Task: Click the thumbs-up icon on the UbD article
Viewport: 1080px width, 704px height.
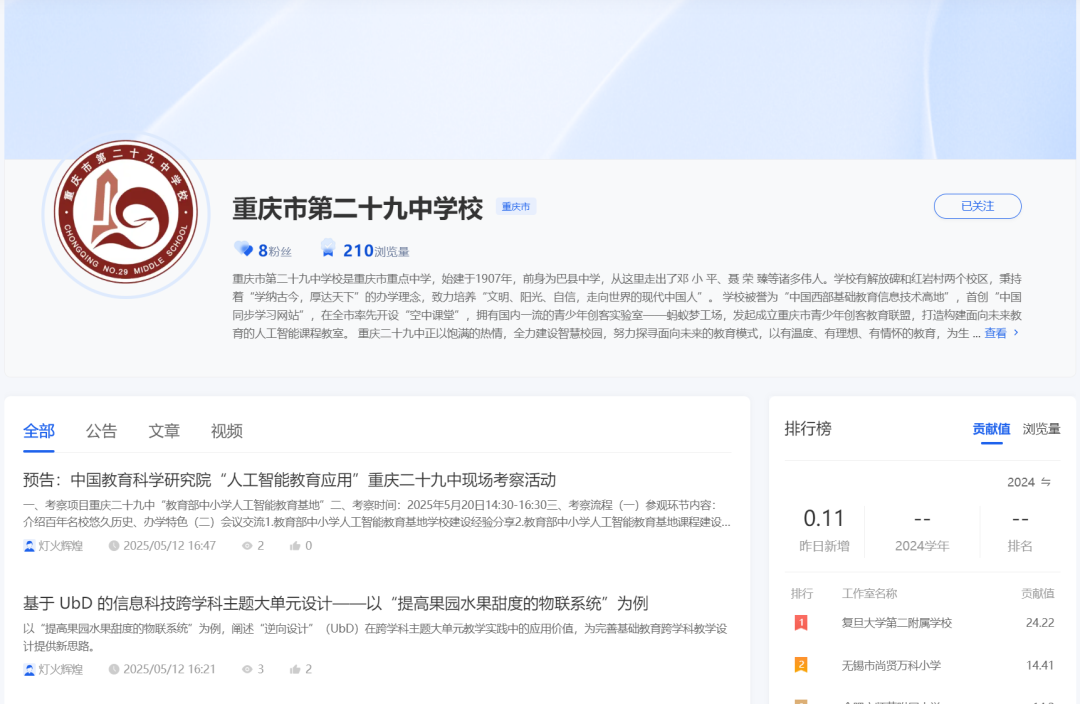Action: click(x=297, y=669)
